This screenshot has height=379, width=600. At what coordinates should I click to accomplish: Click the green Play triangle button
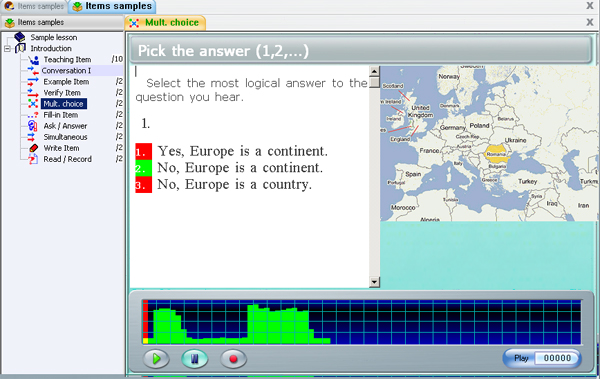click(156, 359)
